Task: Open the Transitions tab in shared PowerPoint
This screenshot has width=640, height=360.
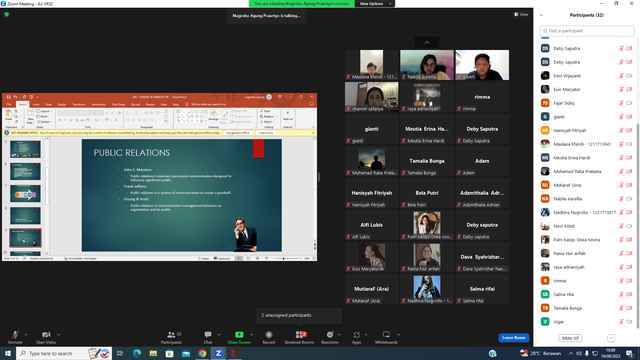Action: pyautogui.click(x=79, y=104)
